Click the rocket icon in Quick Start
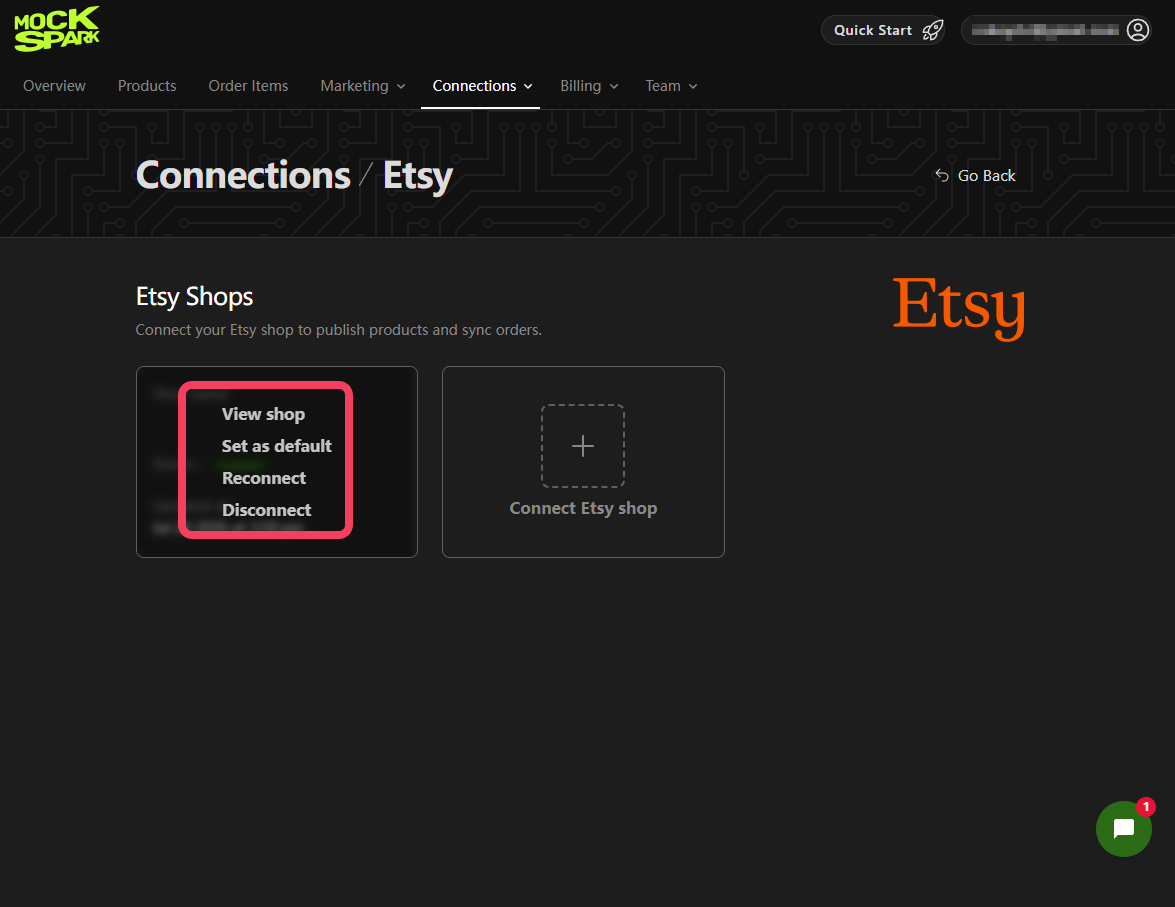This screenshot has height=907, width=1175. pyautogui.click(x=932, y=31)
